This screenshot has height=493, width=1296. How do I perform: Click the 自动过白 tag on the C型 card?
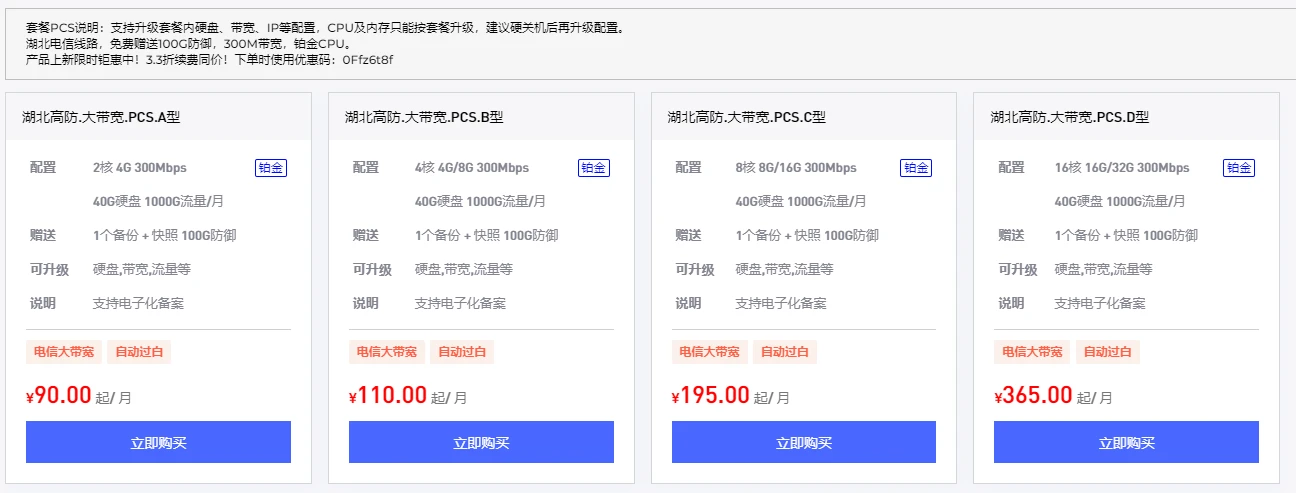[786, 352]
